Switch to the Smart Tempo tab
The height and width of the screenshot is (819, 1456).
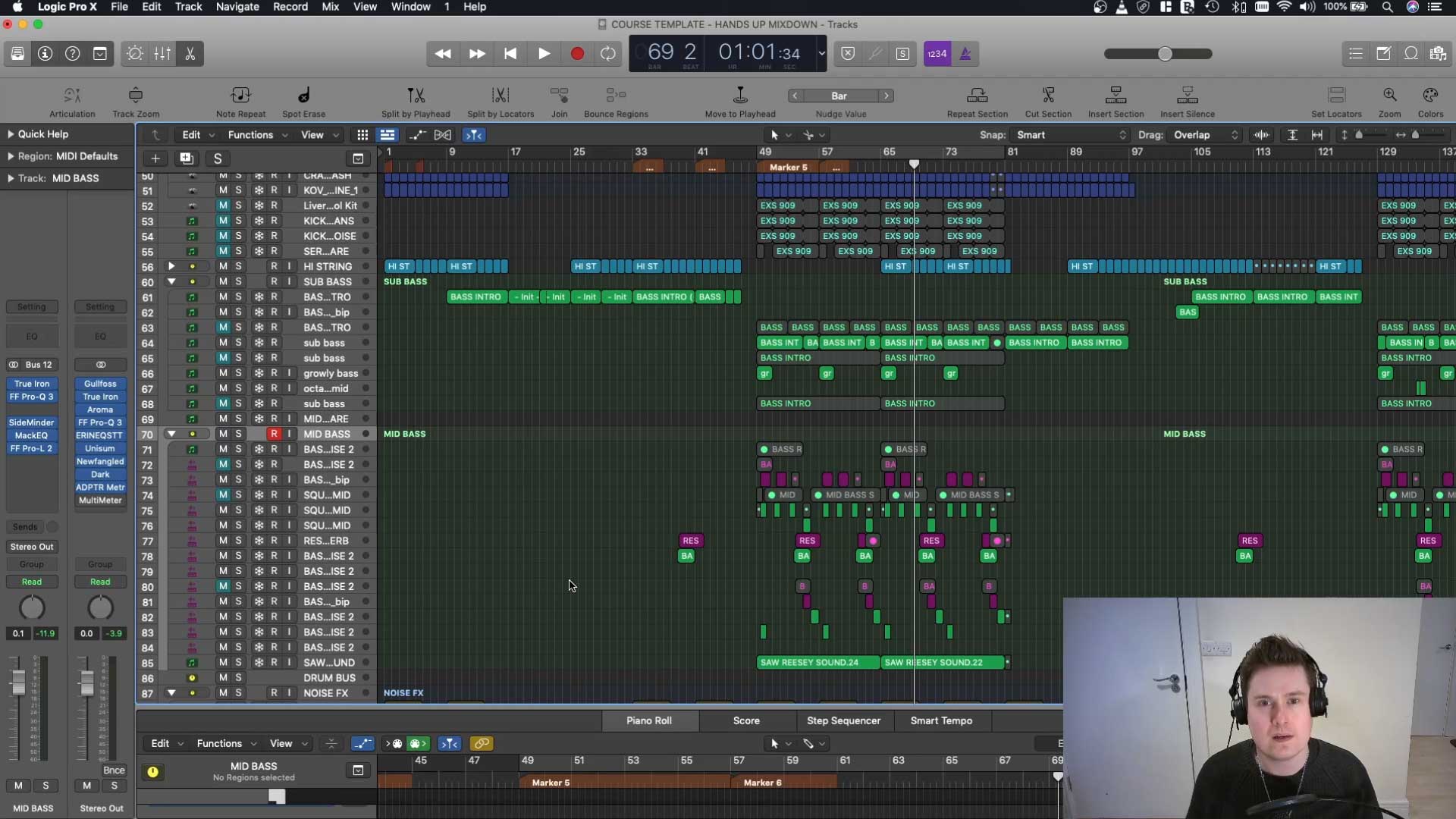(941, 720)
